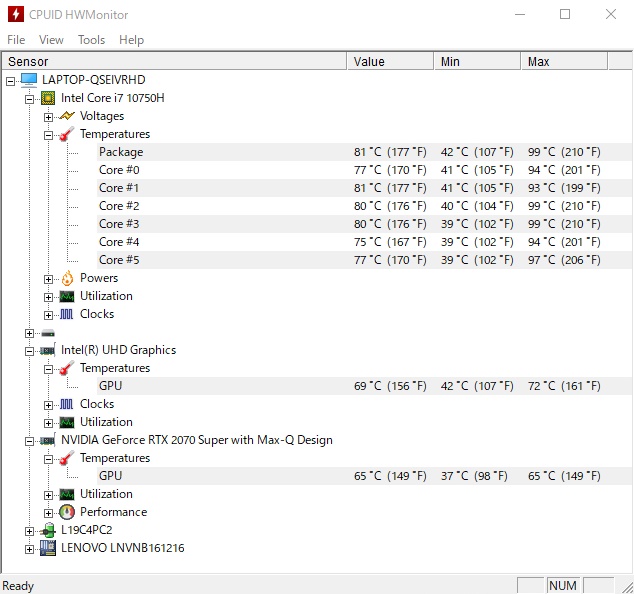The height and width of the screenshot is (594, 634).
Task: Click the Max column header
Action: 565,61
